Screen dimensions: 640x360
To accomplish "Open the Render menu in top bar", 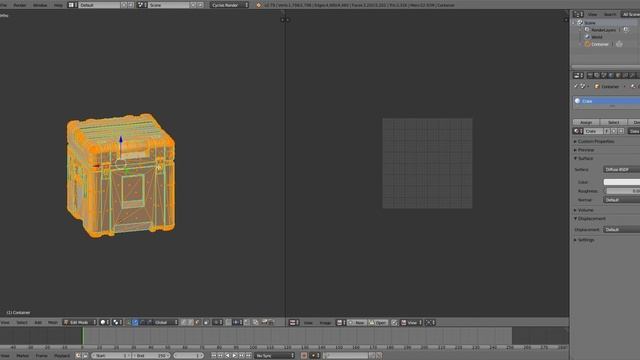I will click(x=20, y=5).
